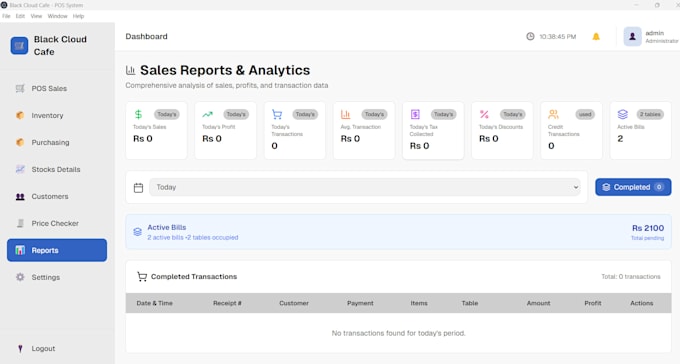Click the admin Administrator profile name
The height and width of the screenshot is (364, 680).
pyautogui.click(x=662, y=36)
